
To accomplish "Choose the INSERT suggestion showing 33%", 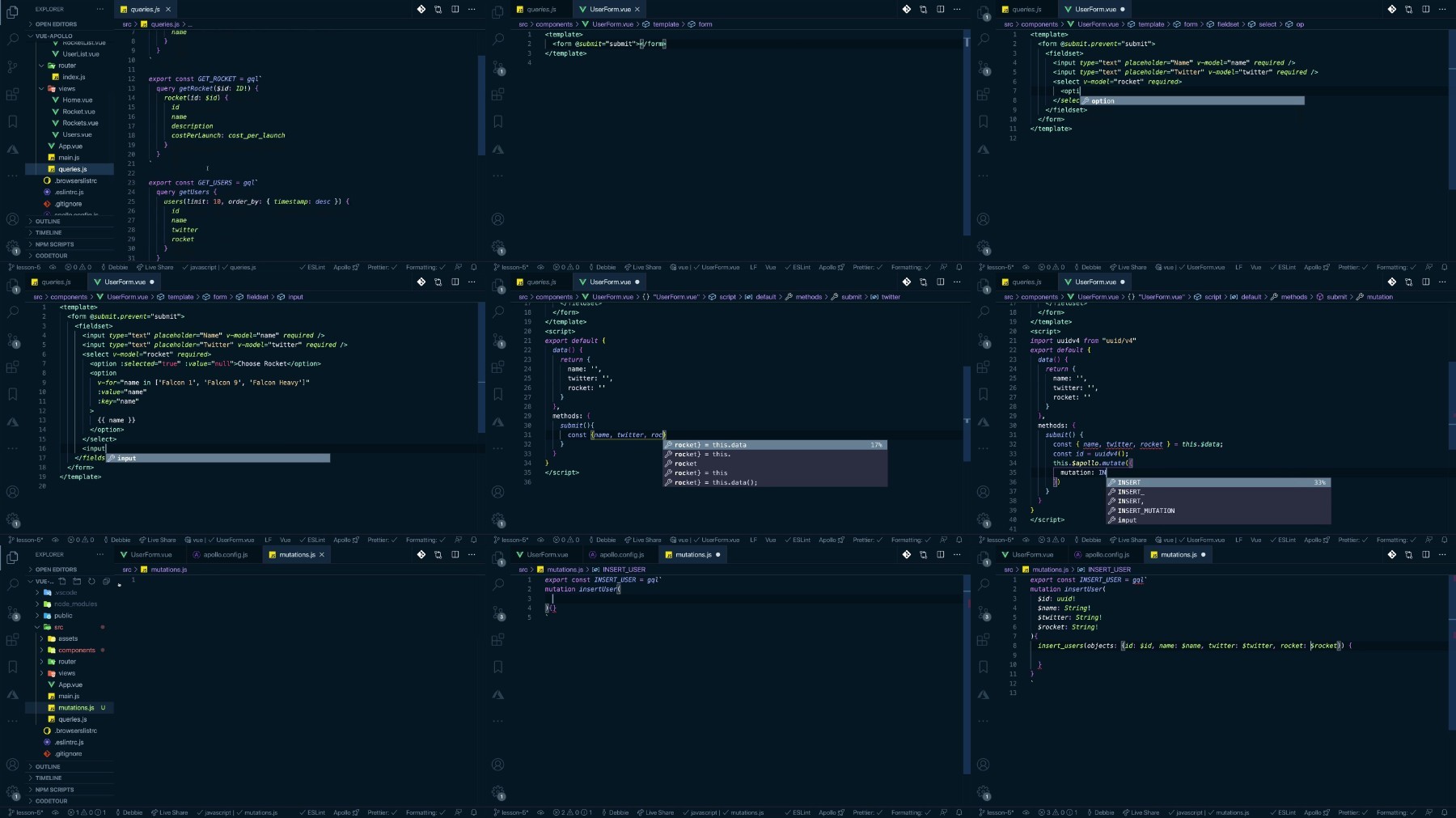I will 1218,482.
